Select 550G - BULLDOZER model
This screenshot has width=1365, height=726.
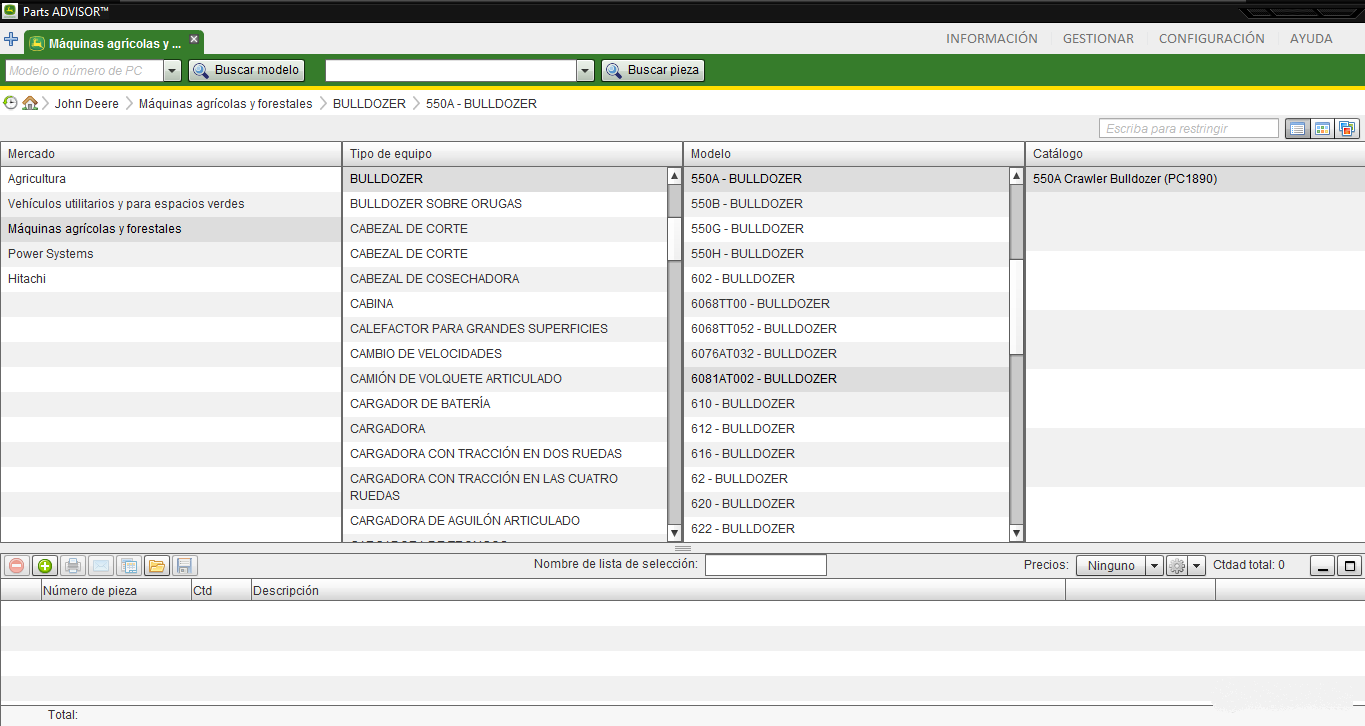pyautogui.click(x=847, y=229)
